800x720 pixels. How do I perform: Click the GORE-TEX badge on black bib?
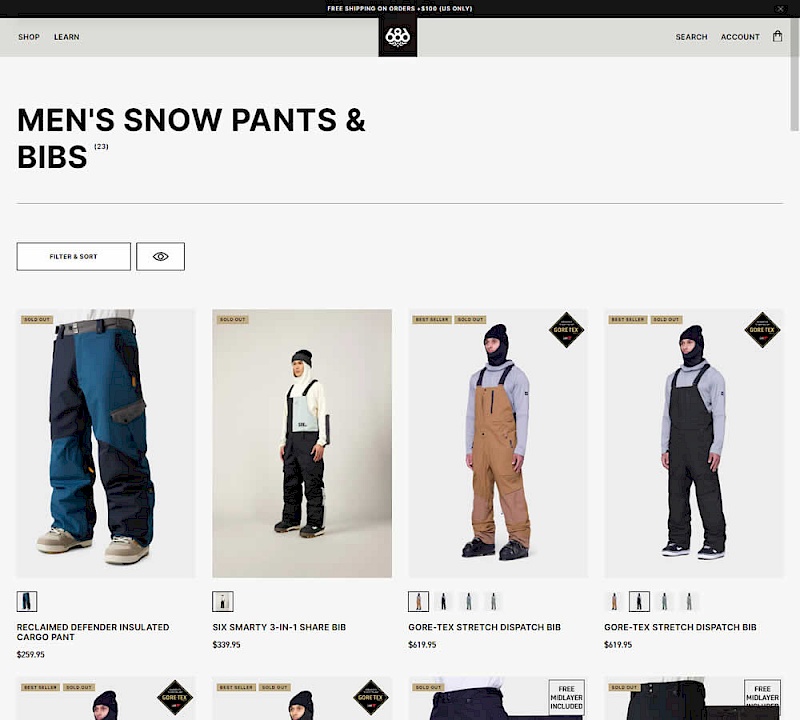(762, 330)
